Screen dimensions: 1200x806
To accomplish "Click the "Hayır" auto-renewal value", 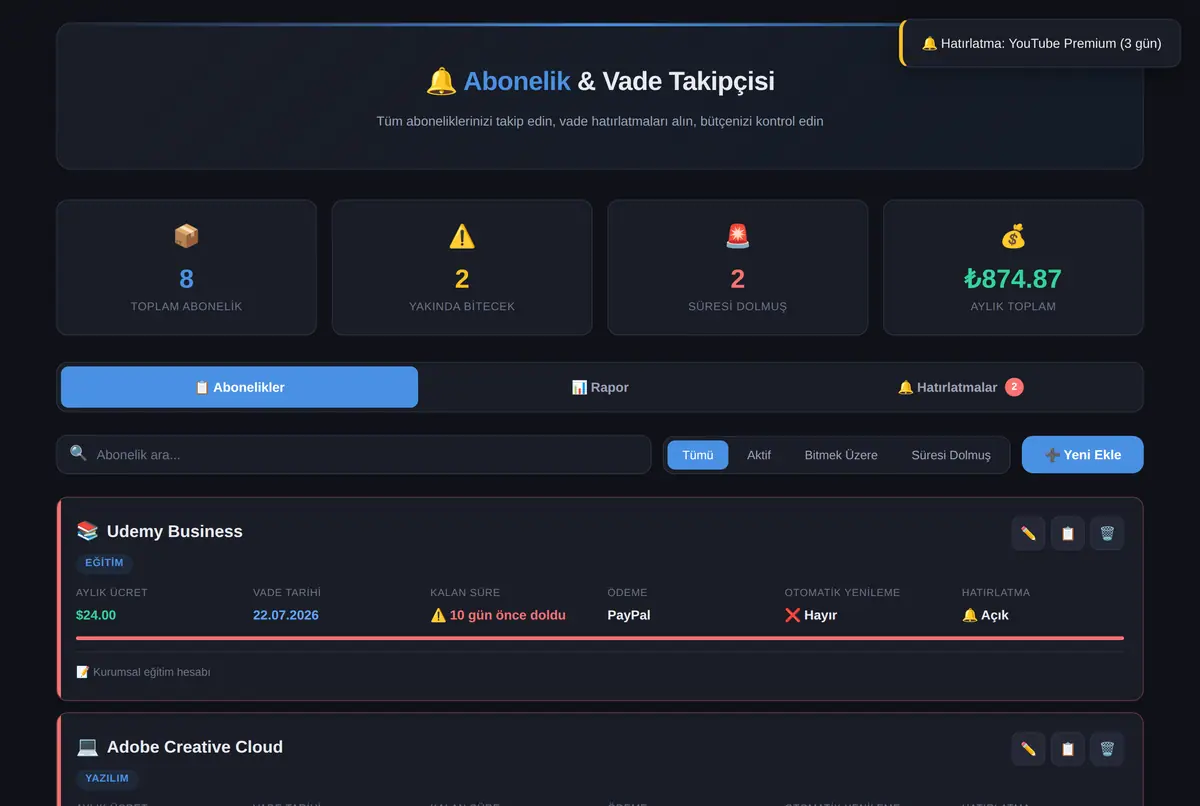I will [811, 615].
